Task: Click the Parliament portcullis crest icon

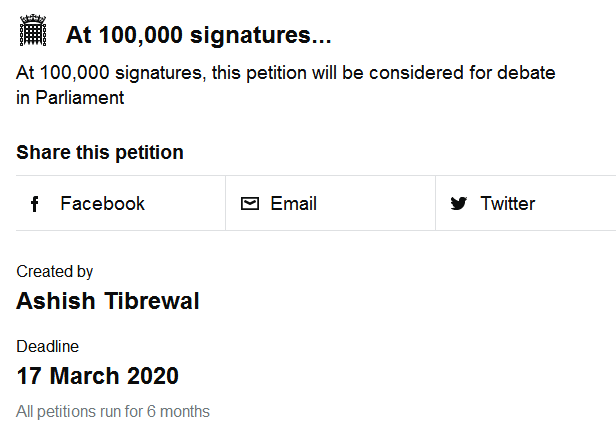Action: [33, 30]
